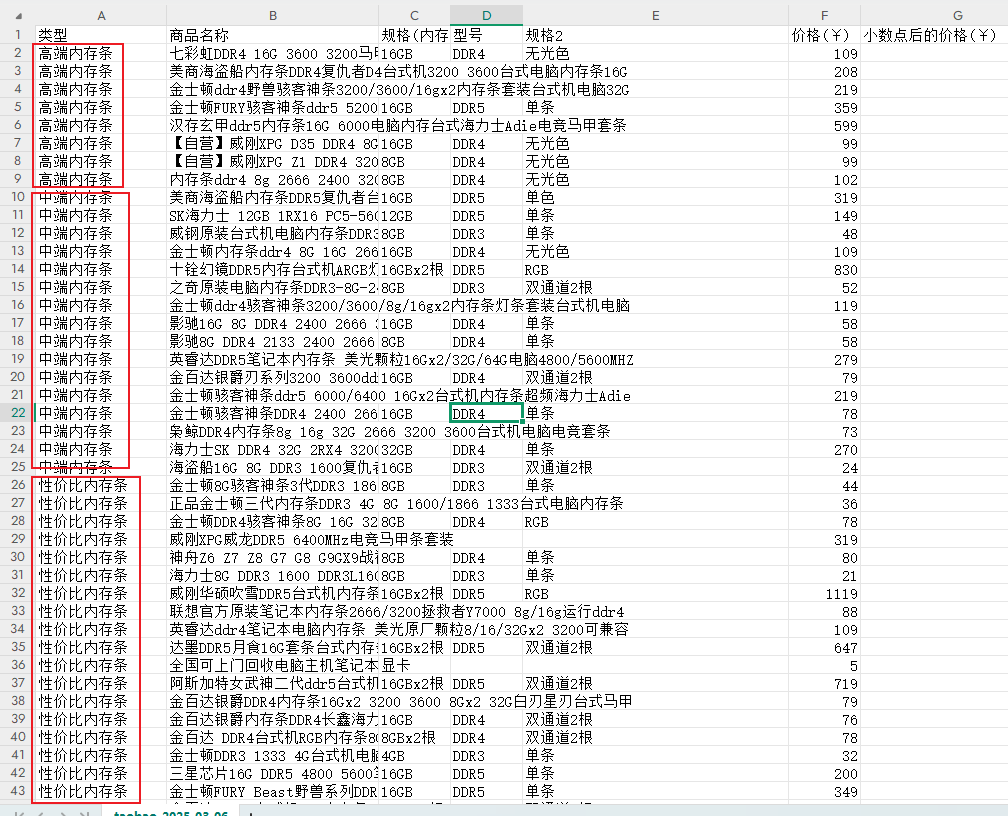Select the 联想官方原装笔记本内存条 product cell
The image size is (1008, 816).
[273, 612]
